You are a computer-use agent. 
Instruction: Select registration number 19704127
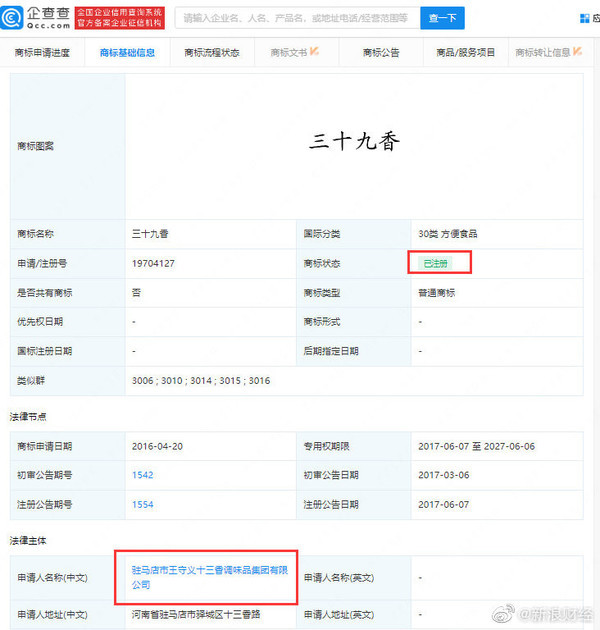pos(153,264)
